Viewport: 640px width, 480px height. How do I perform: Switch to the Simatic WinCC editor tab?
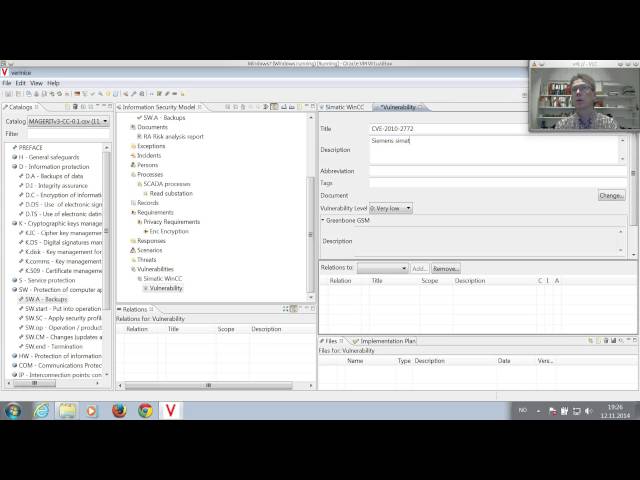344,107
